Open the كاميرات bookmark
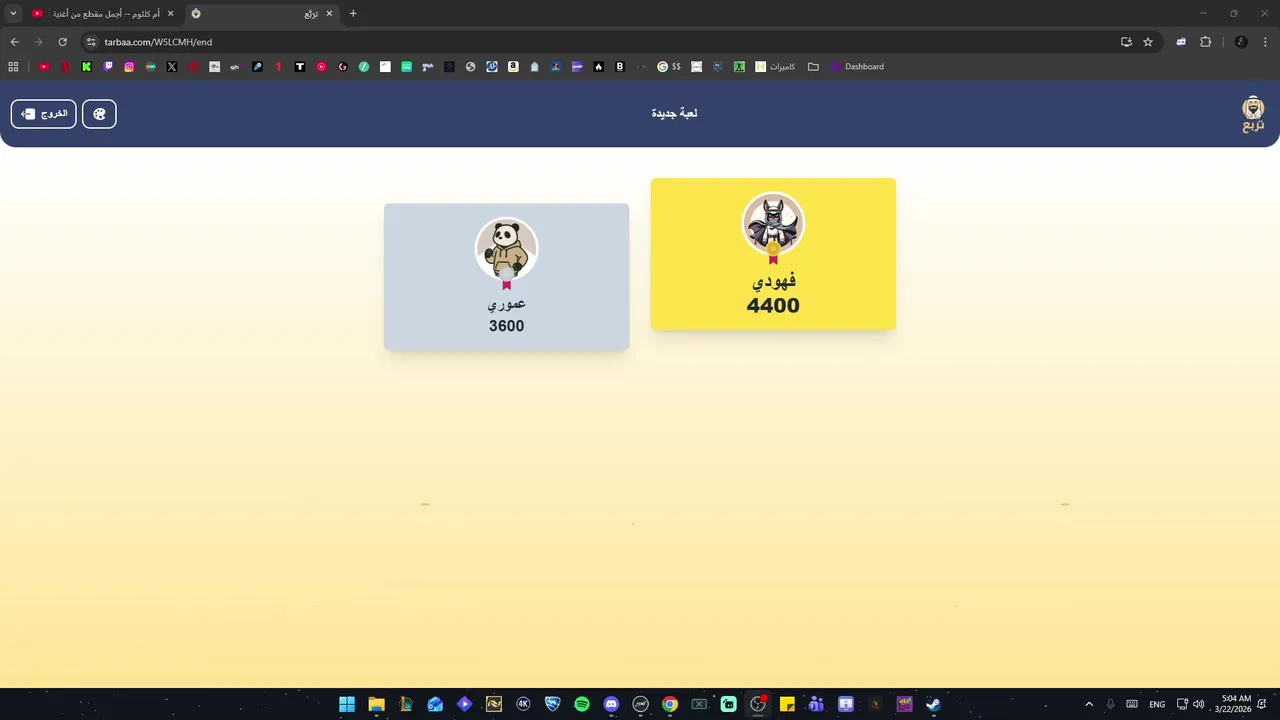 pyautogui.click(x=775, y=67)
